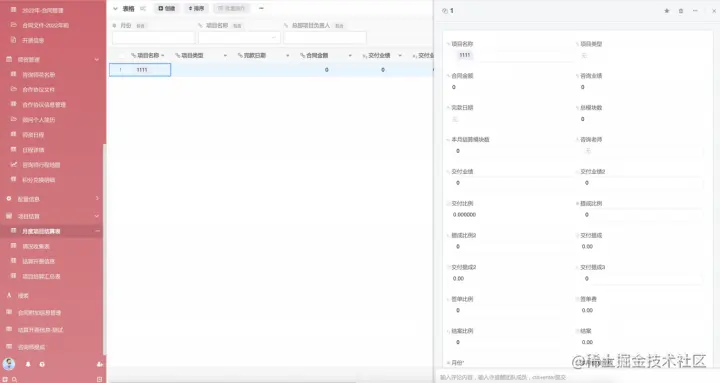Open the 项目名称 filter dropdown
The image size is (720, 383).
coord(239,37)
